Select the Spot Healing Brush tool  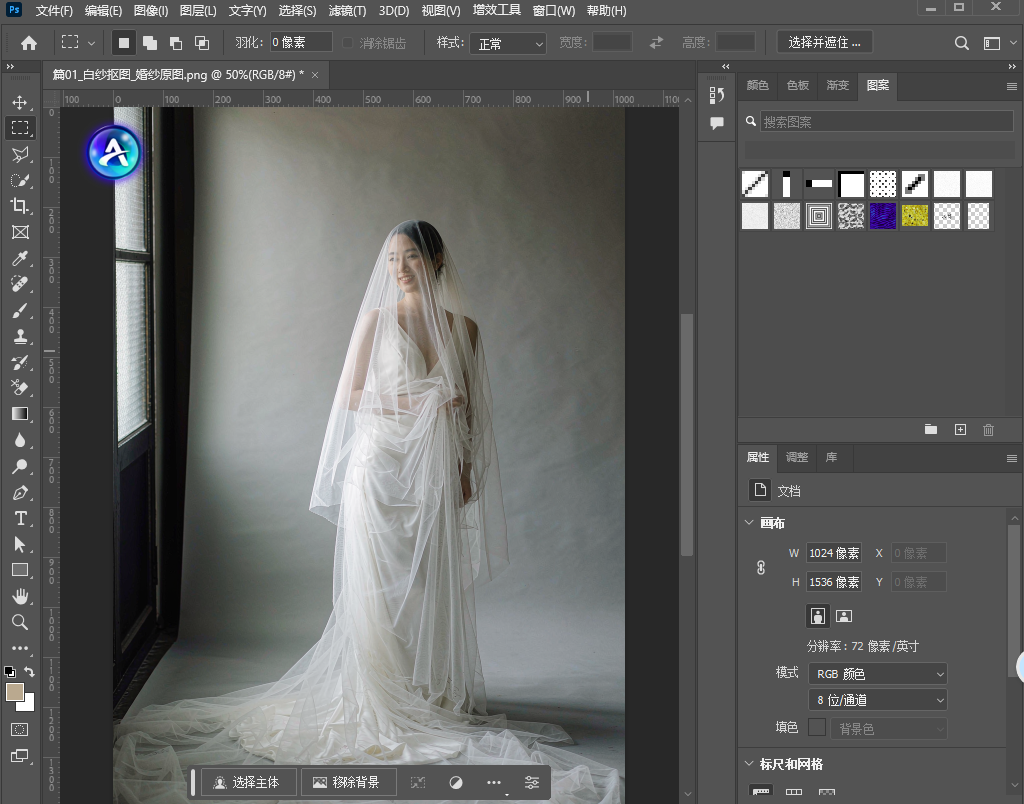[x=20, y=284]
